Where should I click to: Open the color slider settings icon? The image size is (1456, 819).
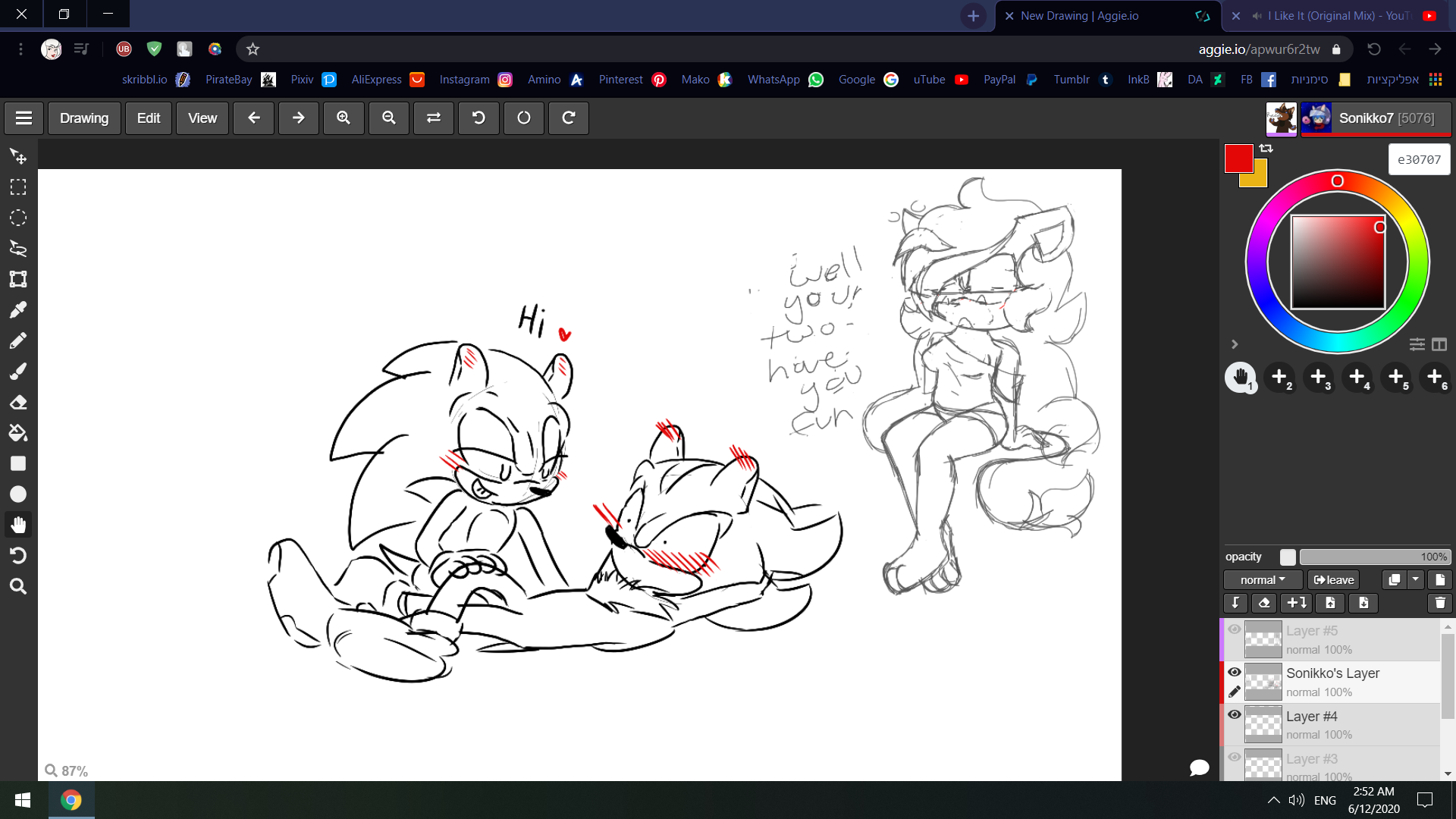tap(1417, 344)
